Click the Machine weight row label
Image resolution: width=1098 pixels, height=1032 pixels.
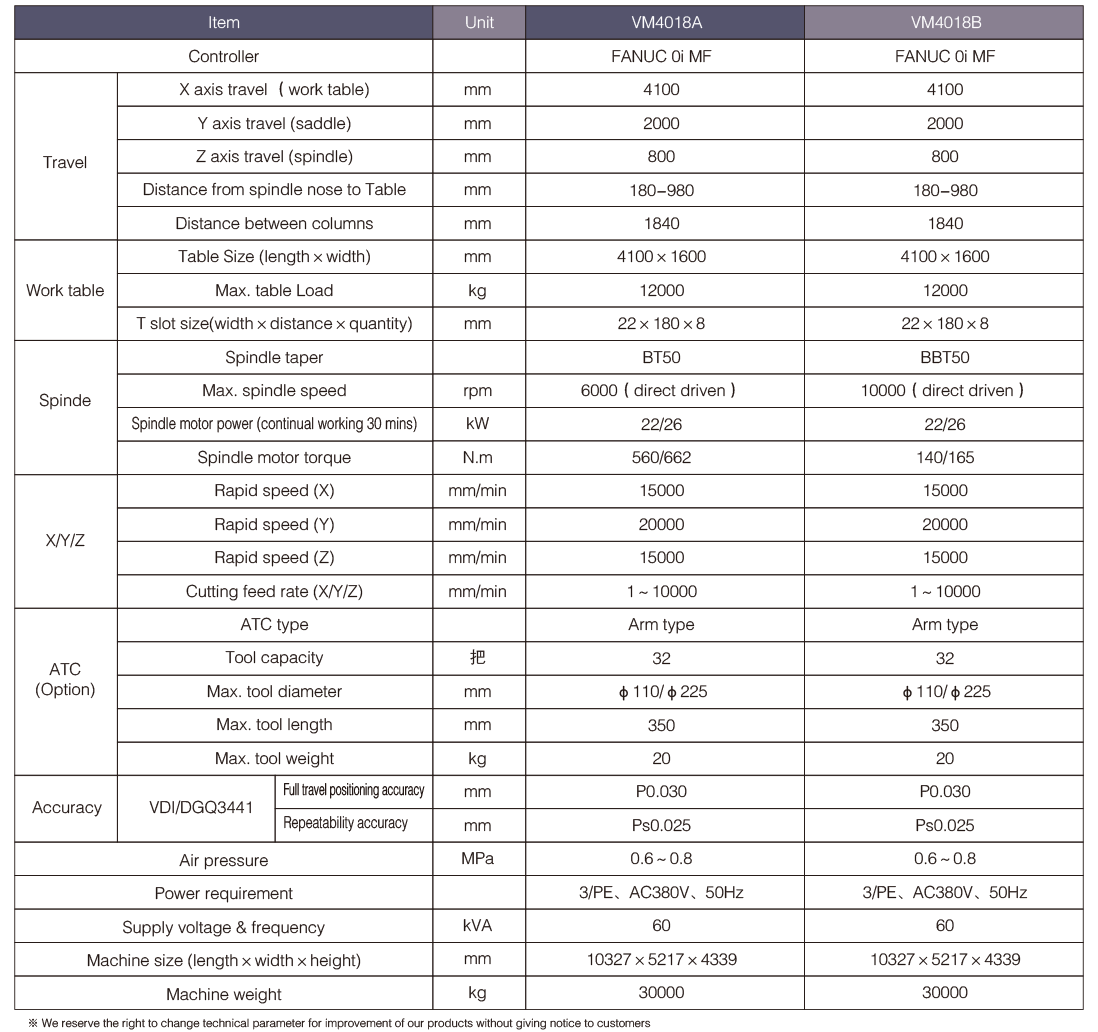point(224,994)
